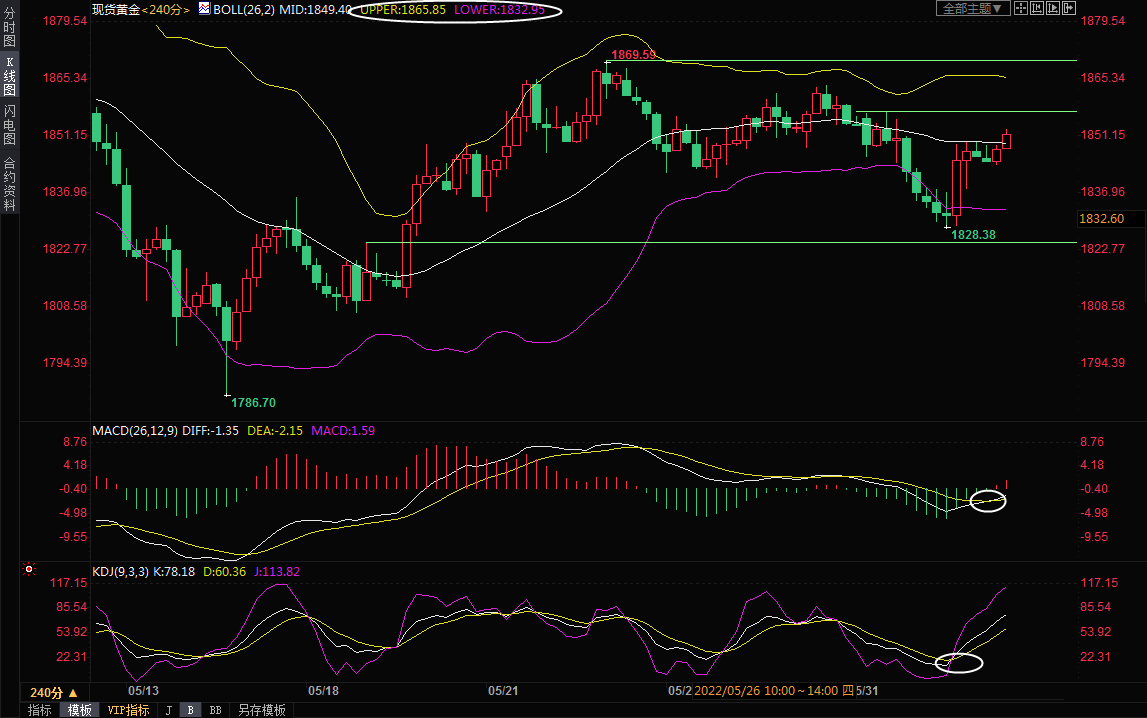Click the crosshair cursor icon
The width and height of the screenshot is (1147, 718).
(x=1021, y=8)
